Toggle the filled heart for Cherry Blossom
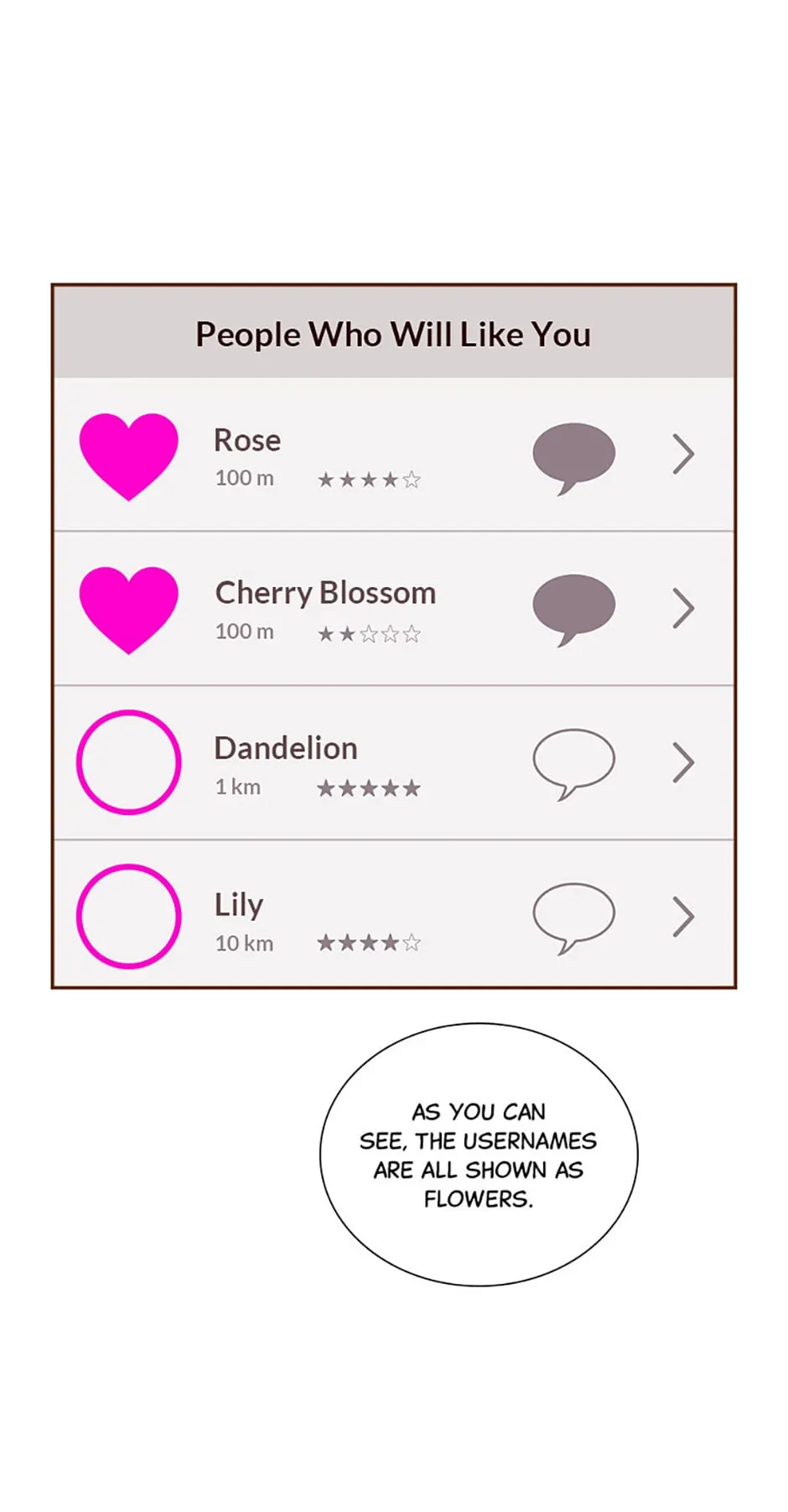The image size is (788, 1512). (x=128, y=608)
